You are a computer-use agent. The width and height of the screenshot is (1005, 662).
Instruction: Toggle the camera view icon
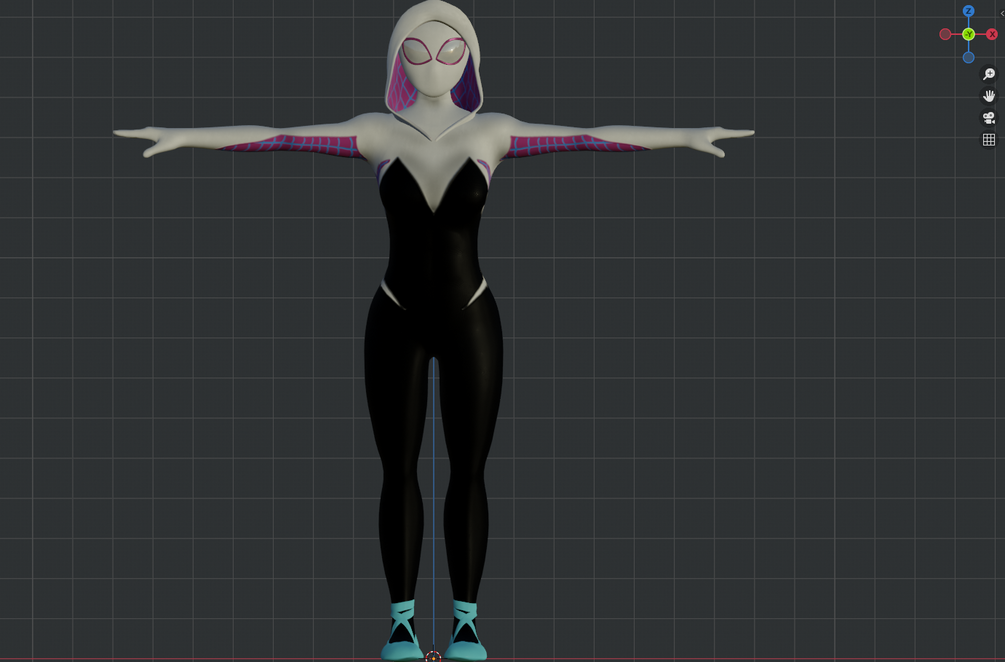click(989, 118)
